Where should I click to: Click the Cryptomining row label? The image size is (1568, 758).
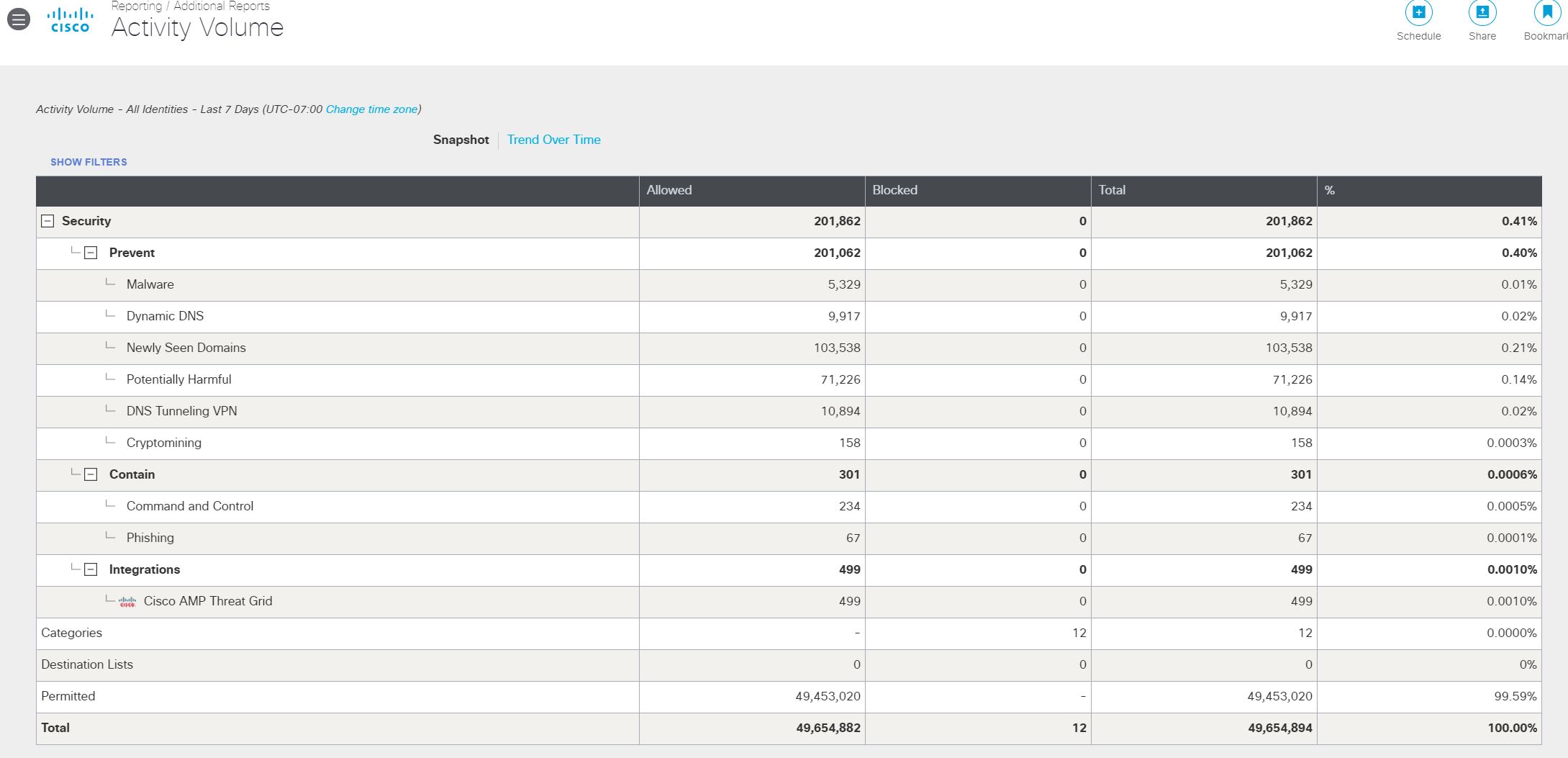point(163,443)
